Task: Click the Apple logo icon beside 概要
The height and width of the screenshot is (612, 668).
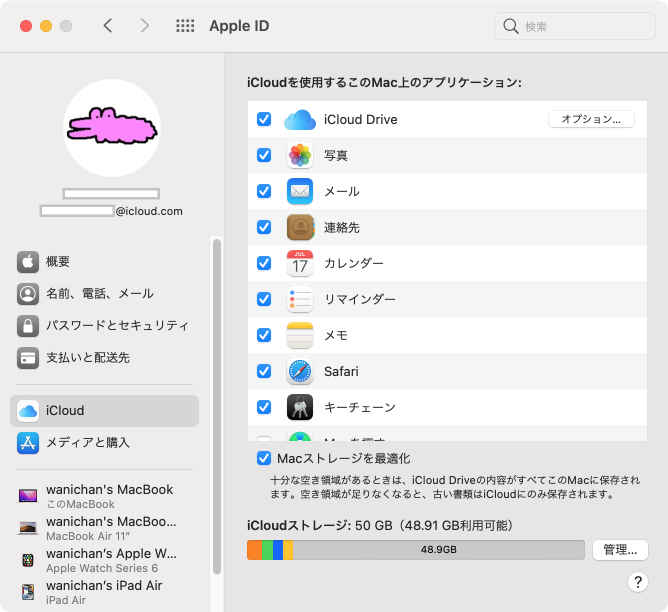Action: click(28, 261)
